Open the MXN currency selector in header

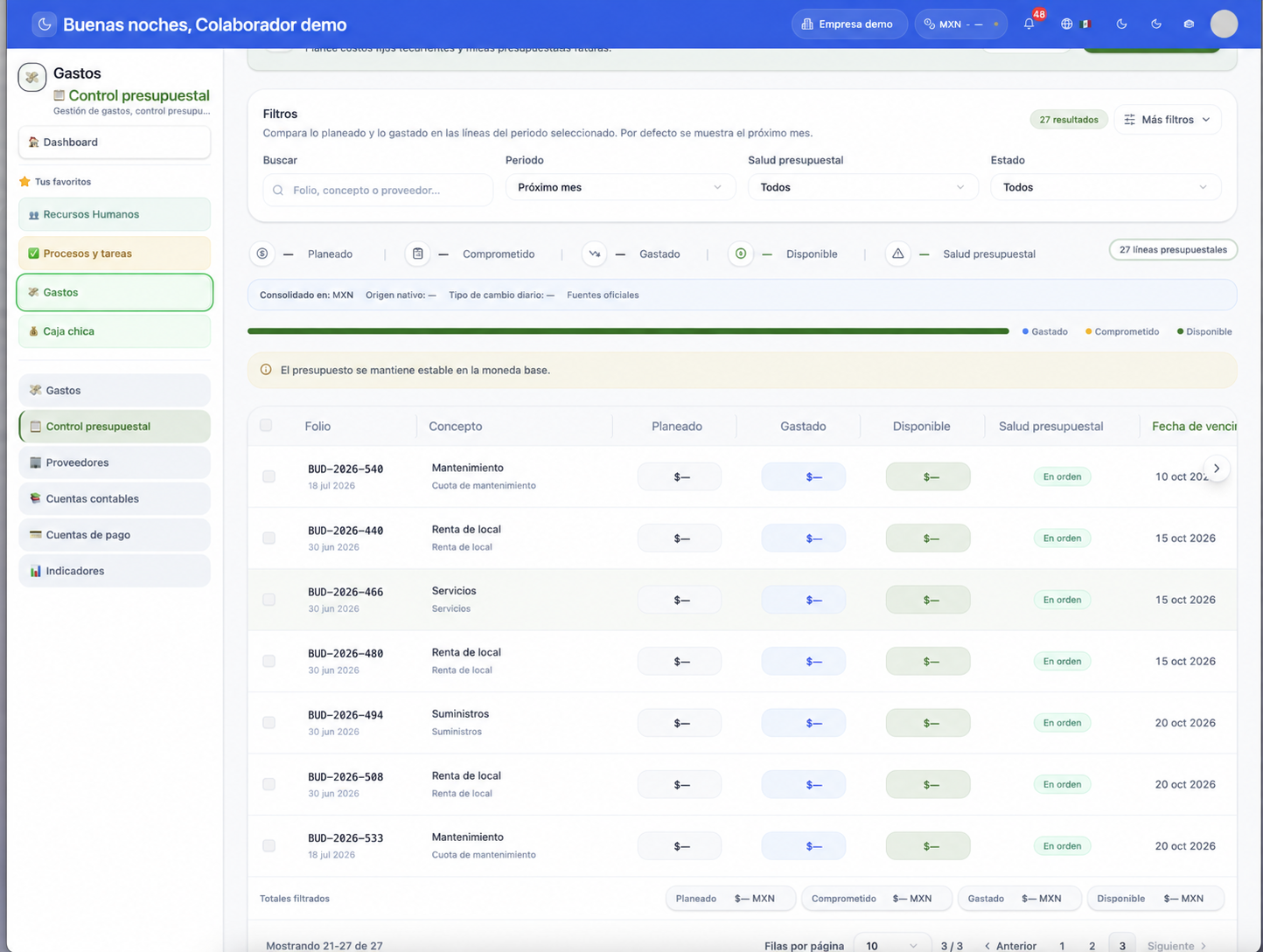961,24
